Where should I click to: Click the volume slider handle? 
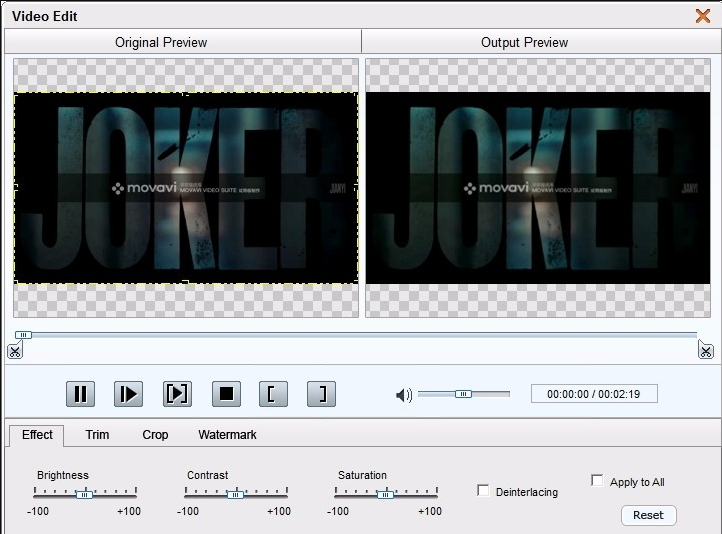(463, 394)
